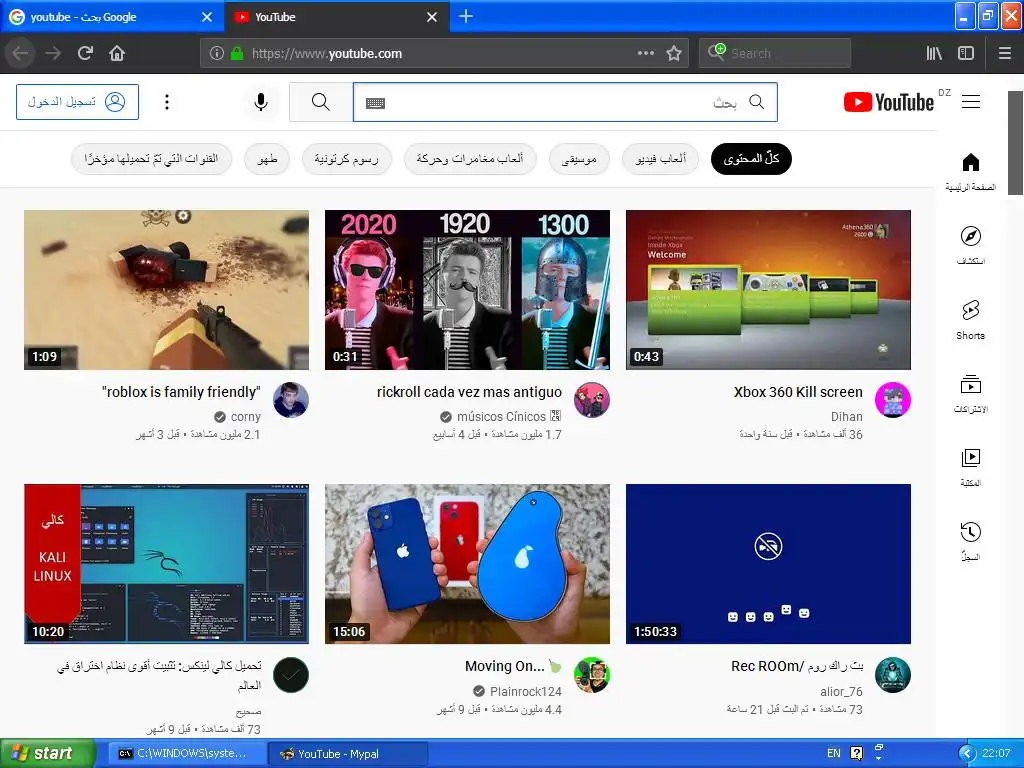Click the corny channel avatar
This screenshot has width=1024, height=768.
[x=291, y=400]
